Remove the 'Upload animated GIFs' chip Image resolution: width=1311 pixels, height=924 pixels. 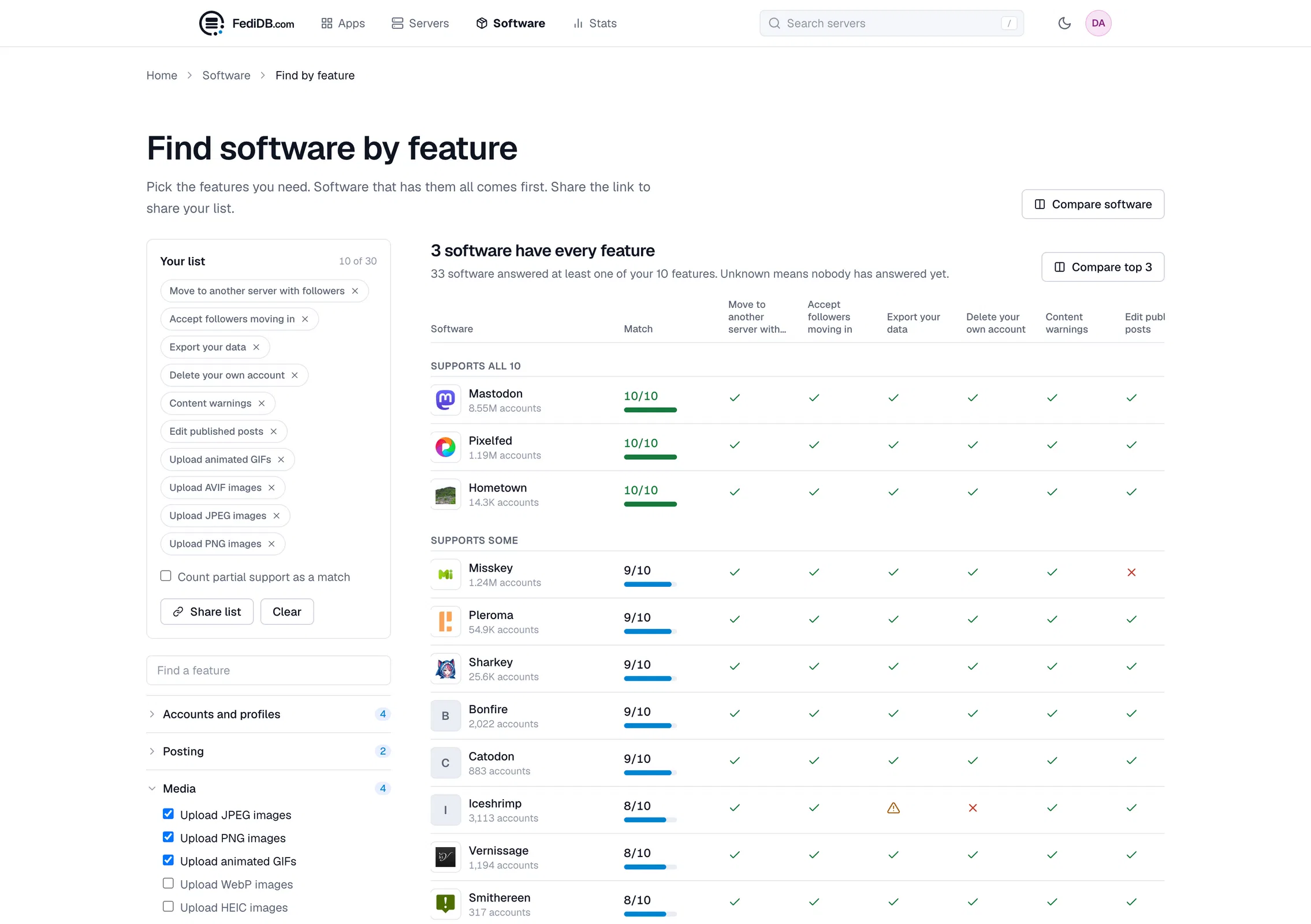[x=281, y=460]
